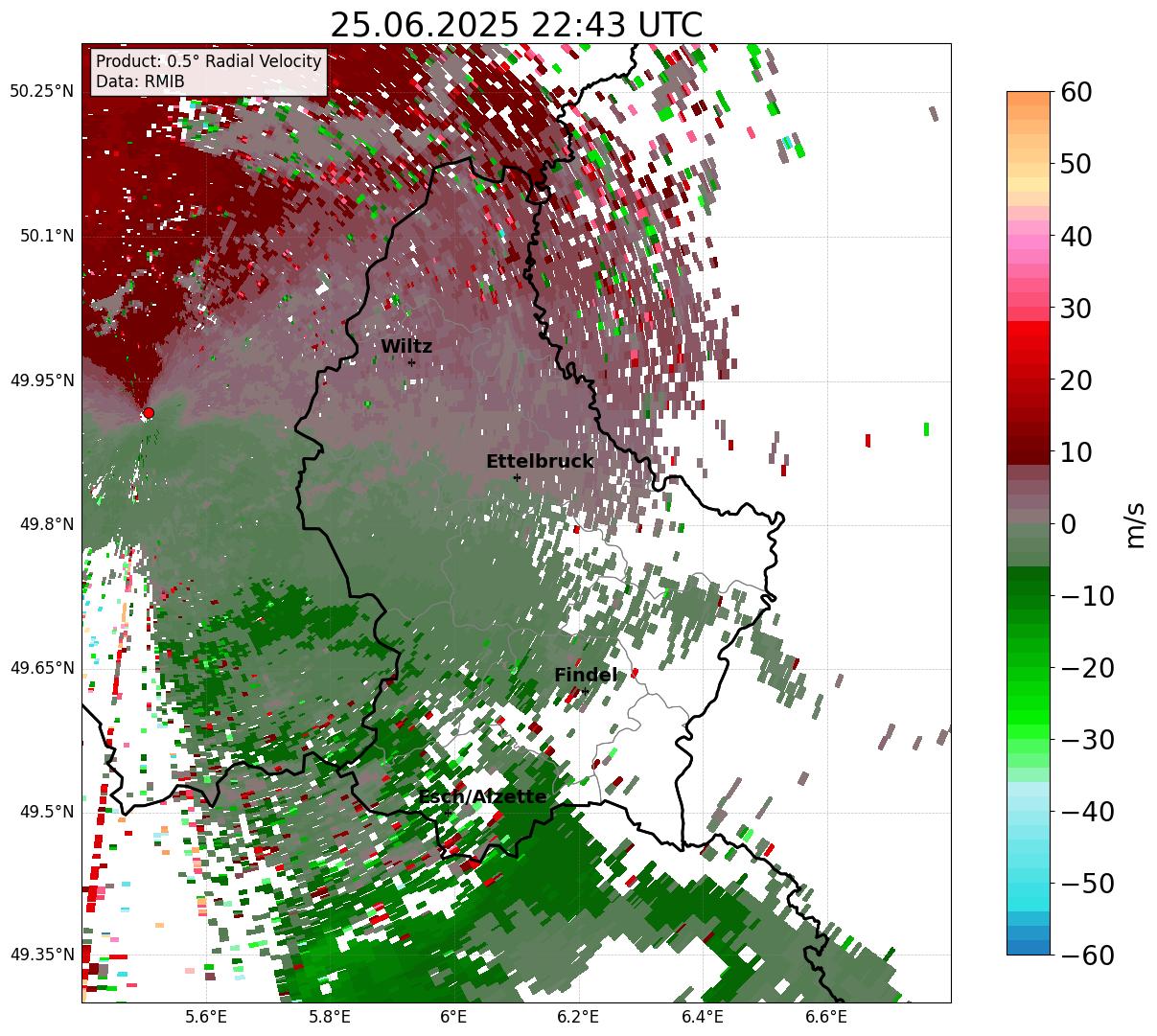Click the 49.5°N latitude tick label

pyautogui.click(x=46, y=812)
